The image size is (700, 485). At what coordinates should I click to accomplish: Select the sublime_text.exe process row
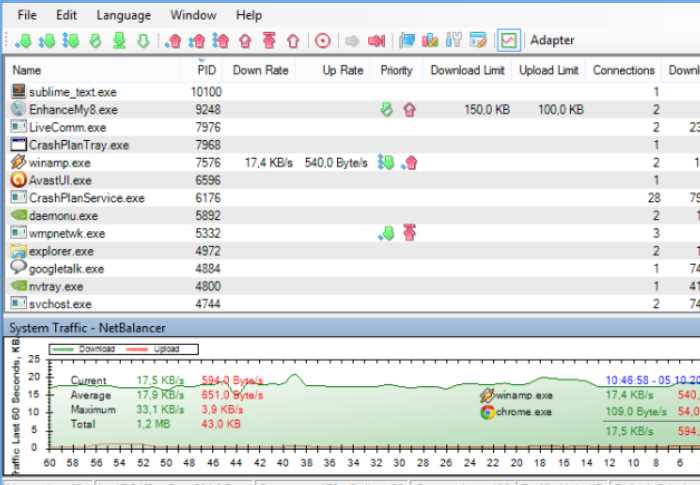(352, 92)
